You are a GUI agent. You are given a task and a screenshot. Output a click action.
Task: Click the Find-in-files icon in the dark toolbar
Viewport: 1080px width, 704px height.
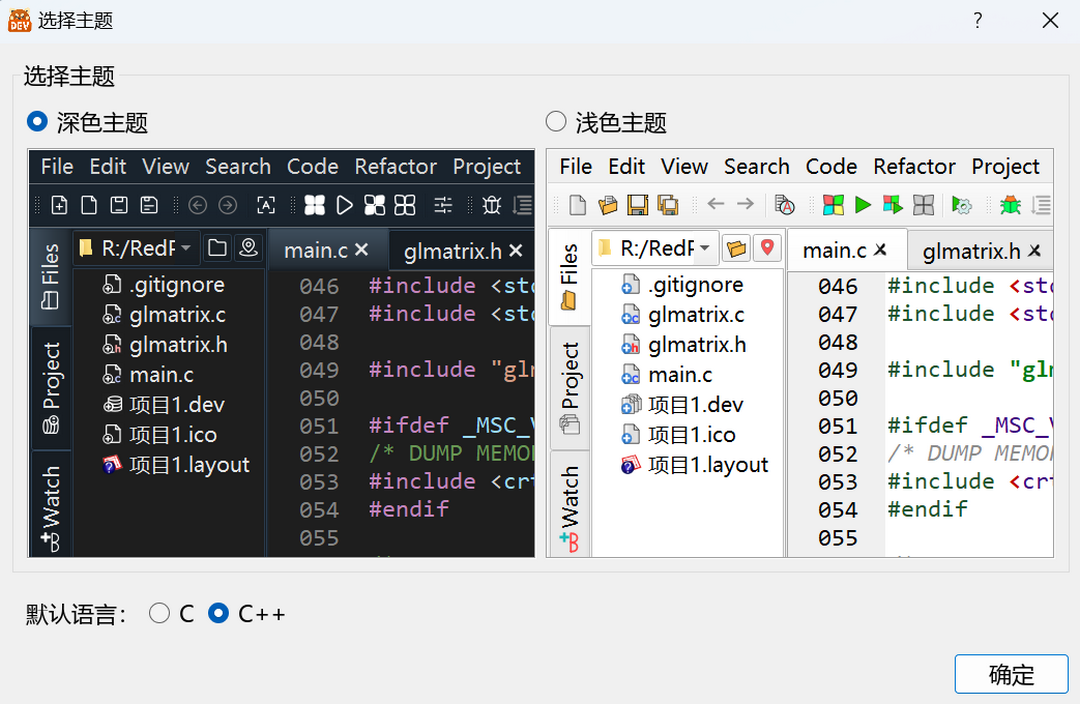click(265, 205)
